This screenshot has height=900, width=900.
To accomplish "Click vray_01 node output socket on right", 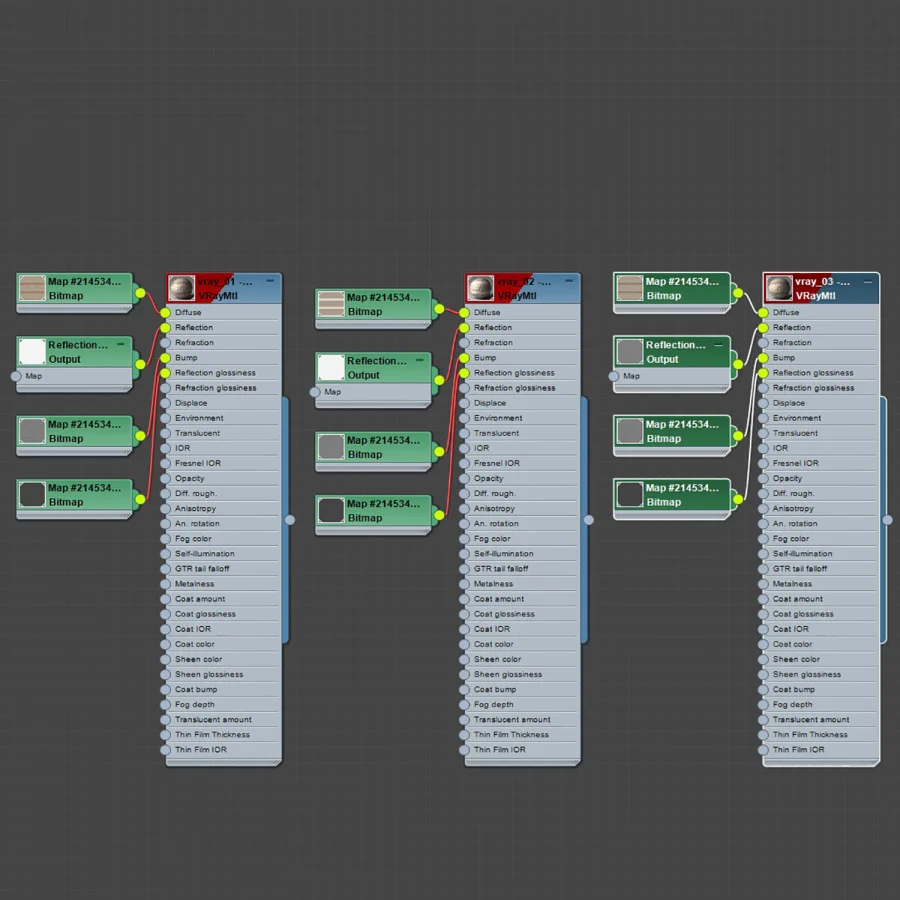I will tap(290, 520).
